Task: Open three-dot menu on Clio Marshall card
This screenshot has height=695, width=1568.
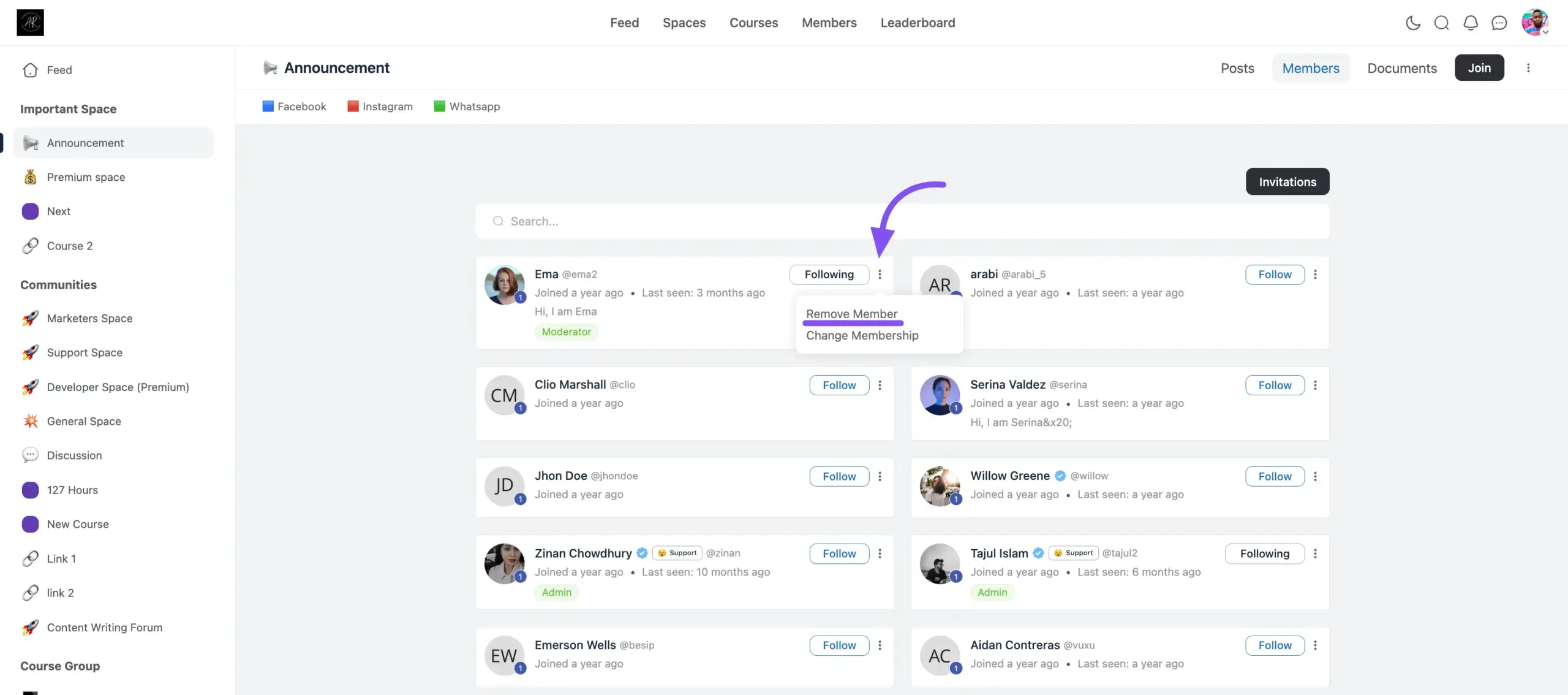Action: 880,385
